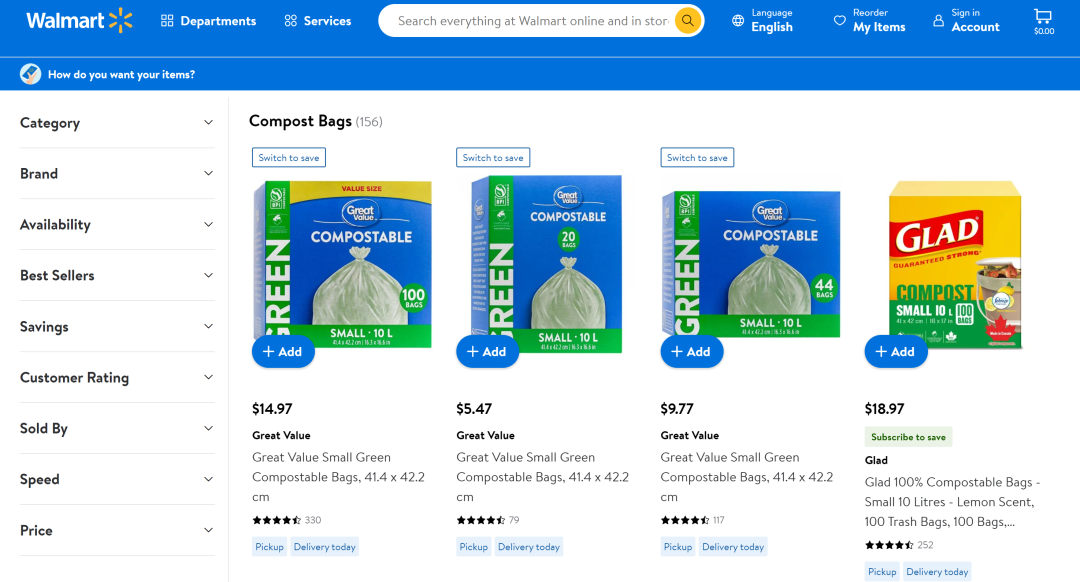Add Glad compostable bags to cart

(x=896, y=352)
